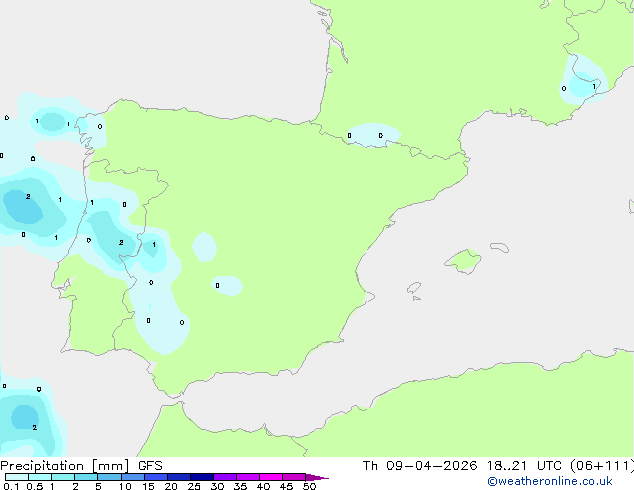This screenshot has width=634, height=490.
Task: Click the 35–40 mm violet legend swatch
Action: [247, 477]
